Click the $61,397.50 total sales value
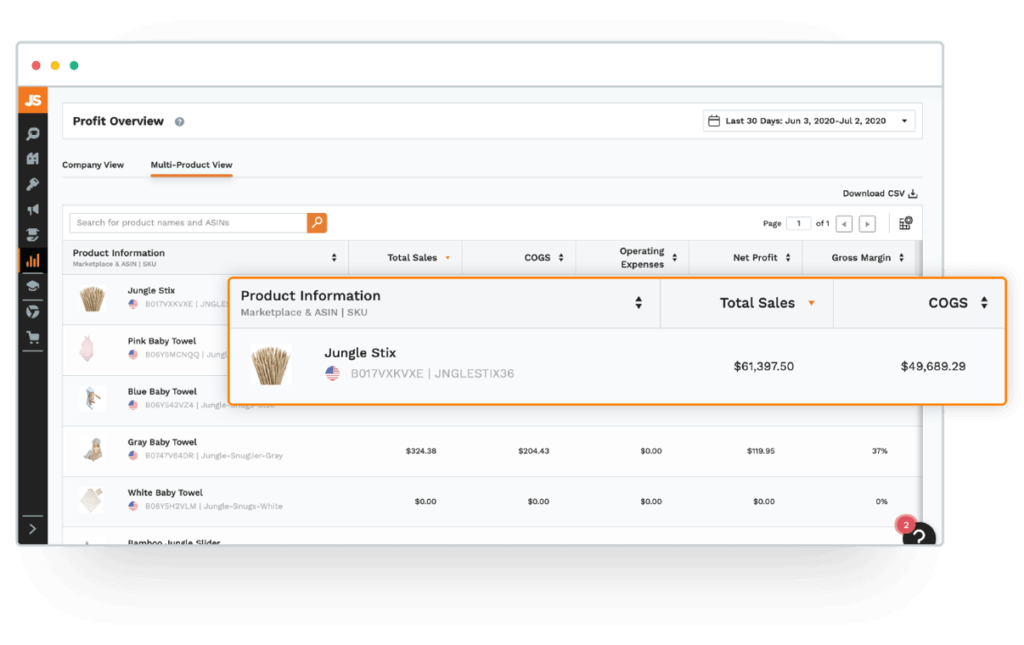Image resolution: width=1024 pixels, height=645 pixels. 763,366
